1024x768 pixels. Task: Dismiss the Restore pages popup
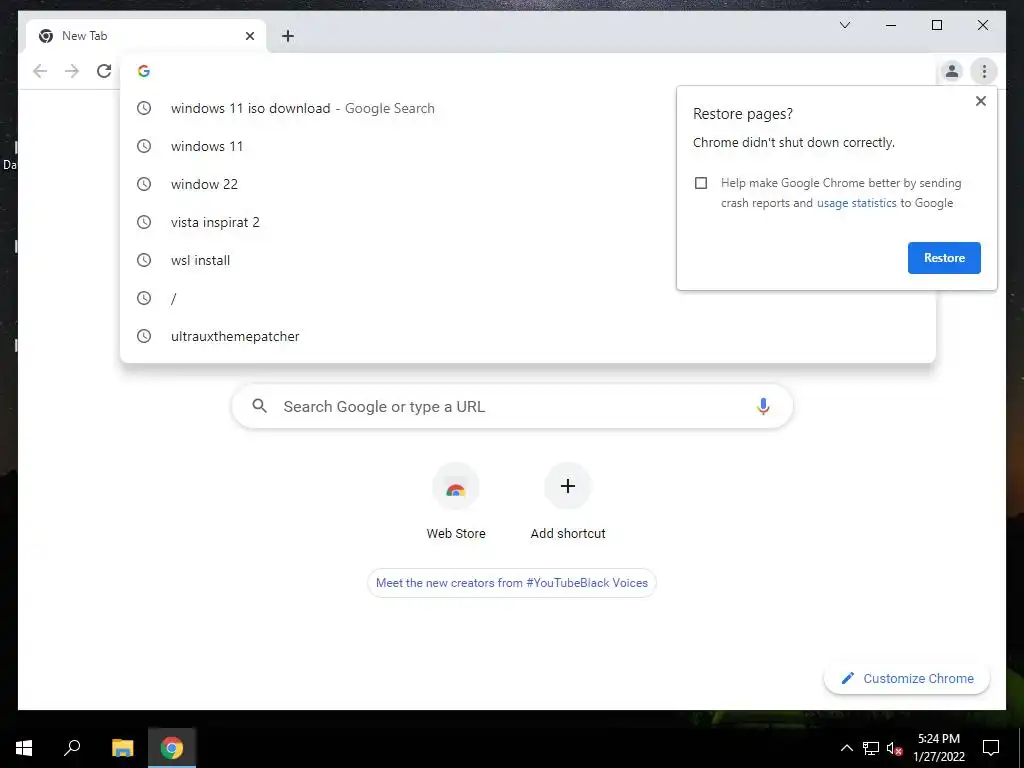click(x=980, y=101)
